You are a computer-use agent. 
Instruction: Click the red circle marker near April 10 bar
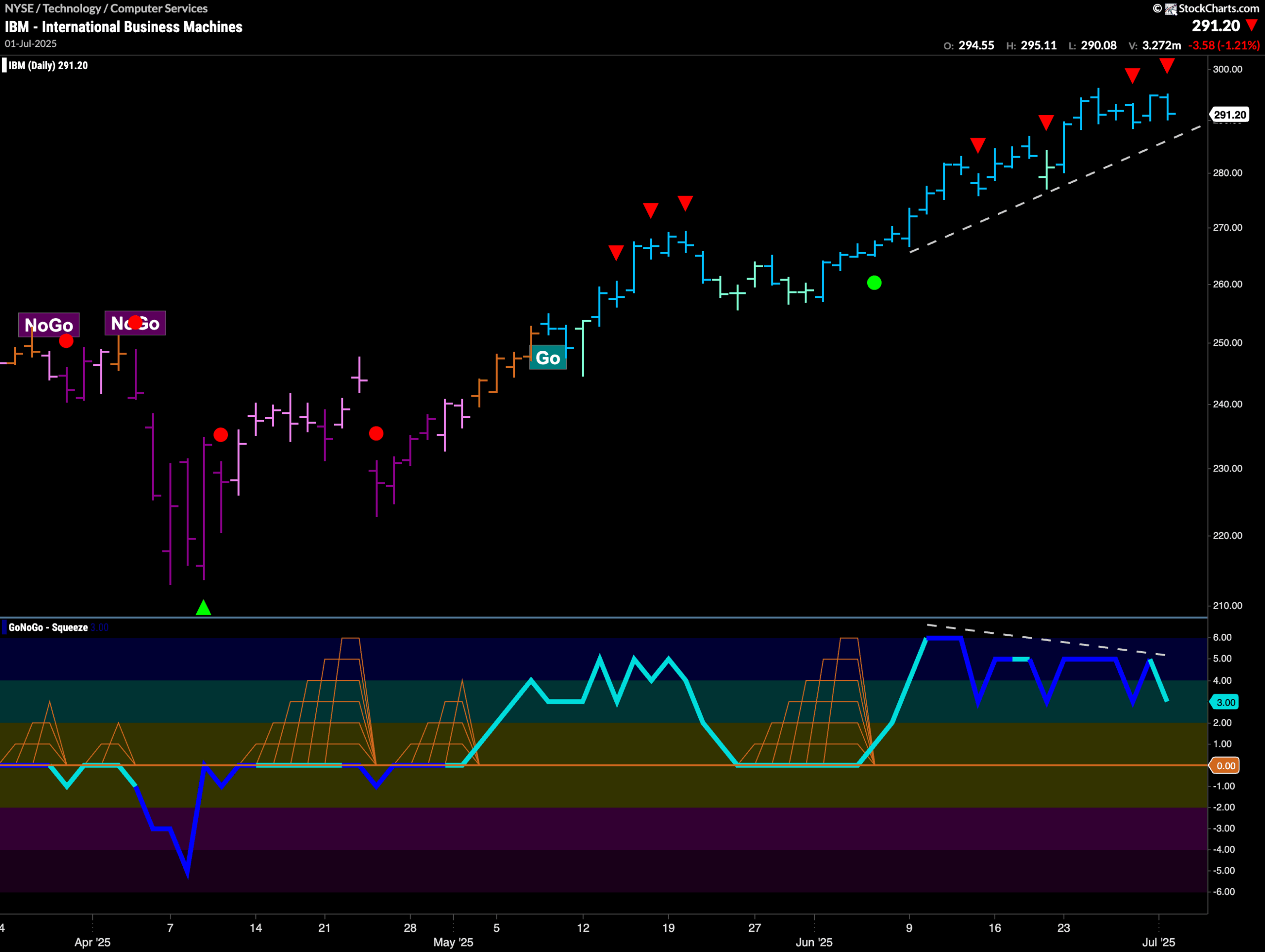[220, 435]
